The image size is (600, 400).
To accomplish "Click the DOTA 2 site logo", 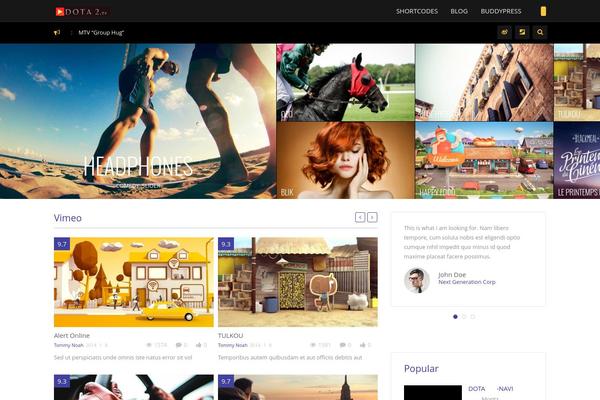I will [82, 11].
